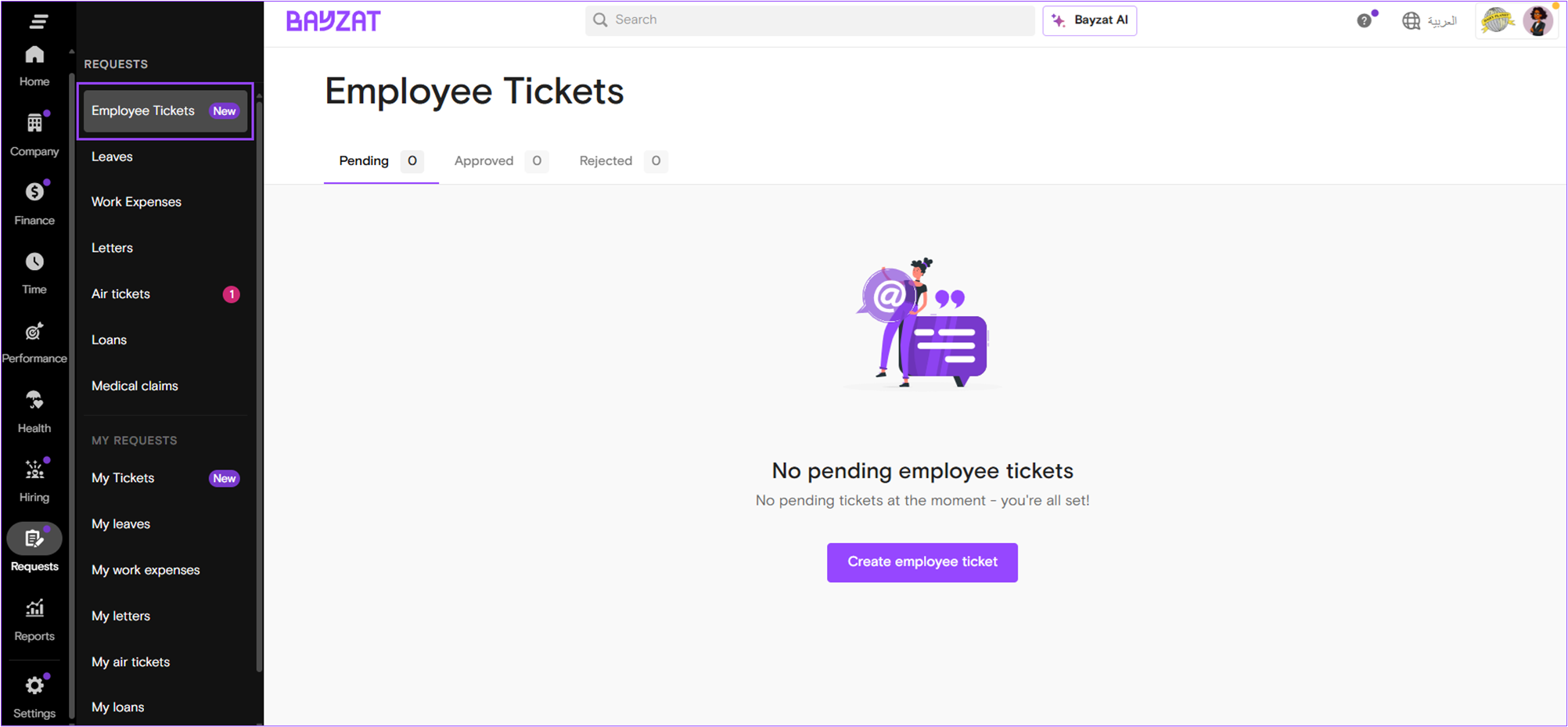Open Settings gear in sidebar
The image size is (1568, 727).
coord(34,696)
